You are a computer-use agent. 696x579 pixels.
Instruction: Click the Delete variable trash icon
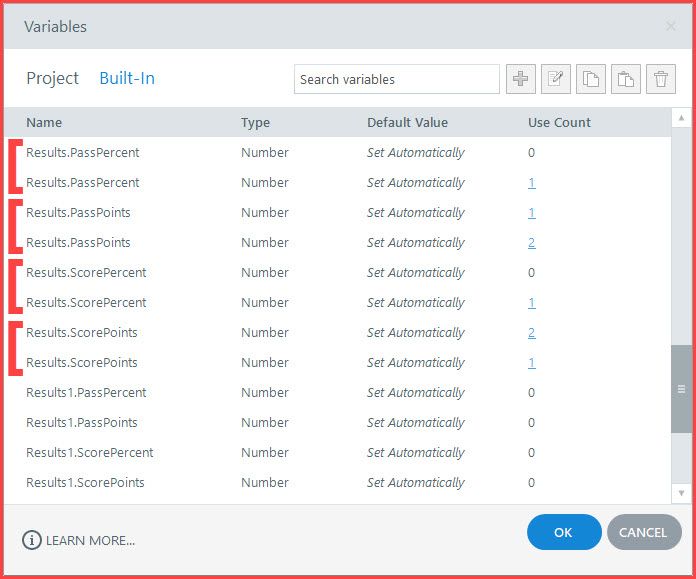pyautogui.click(x=661, y=80)
